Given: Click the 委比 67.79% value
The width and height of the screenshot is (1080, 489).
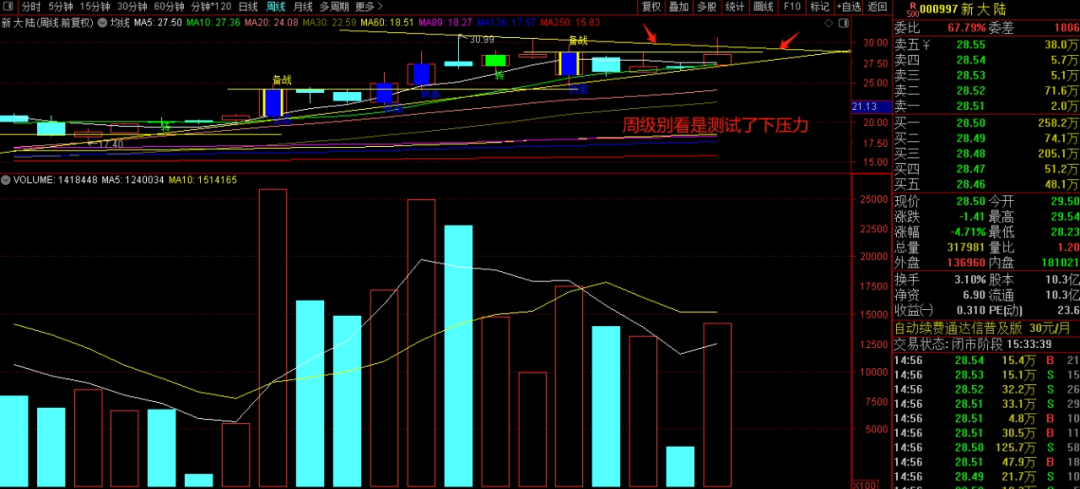Looking at the screenshot, I should coord(967,28).
